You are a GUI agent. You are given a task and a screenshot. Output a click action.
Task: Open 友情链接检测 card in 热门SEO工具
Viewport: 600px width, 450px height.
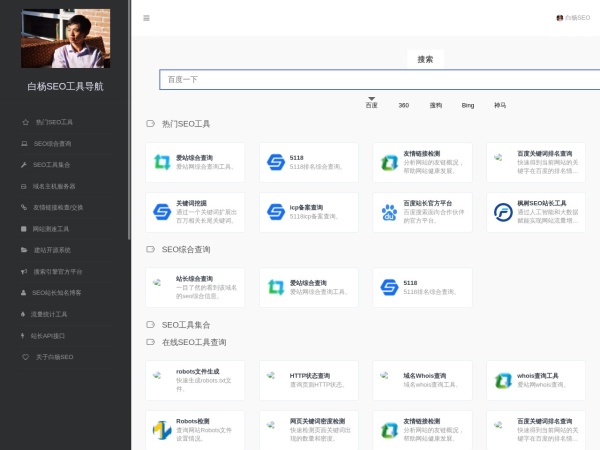click(x=422, y=162)
